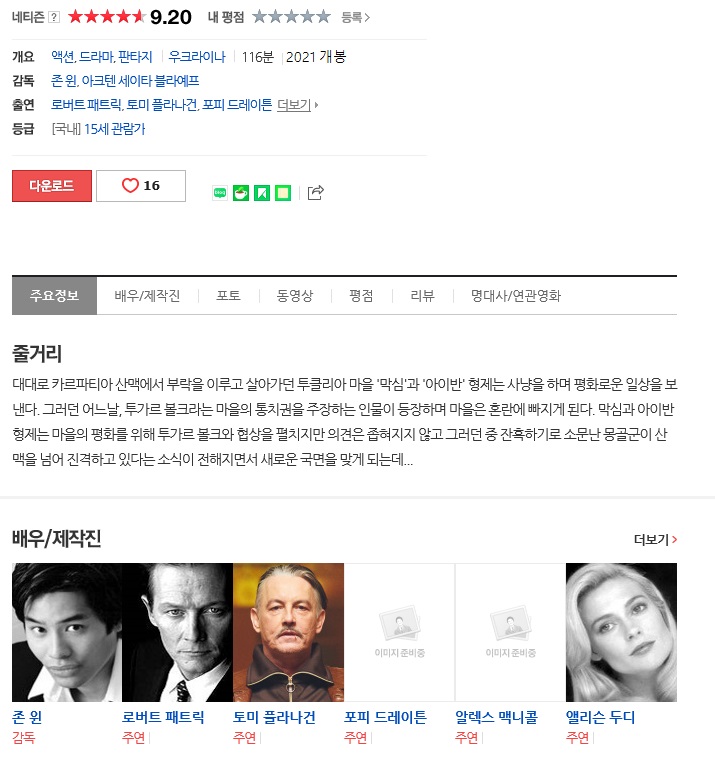Click the 우크라이나 country link
Viewport: 715px width, 772px height.
tap(197, 57)
